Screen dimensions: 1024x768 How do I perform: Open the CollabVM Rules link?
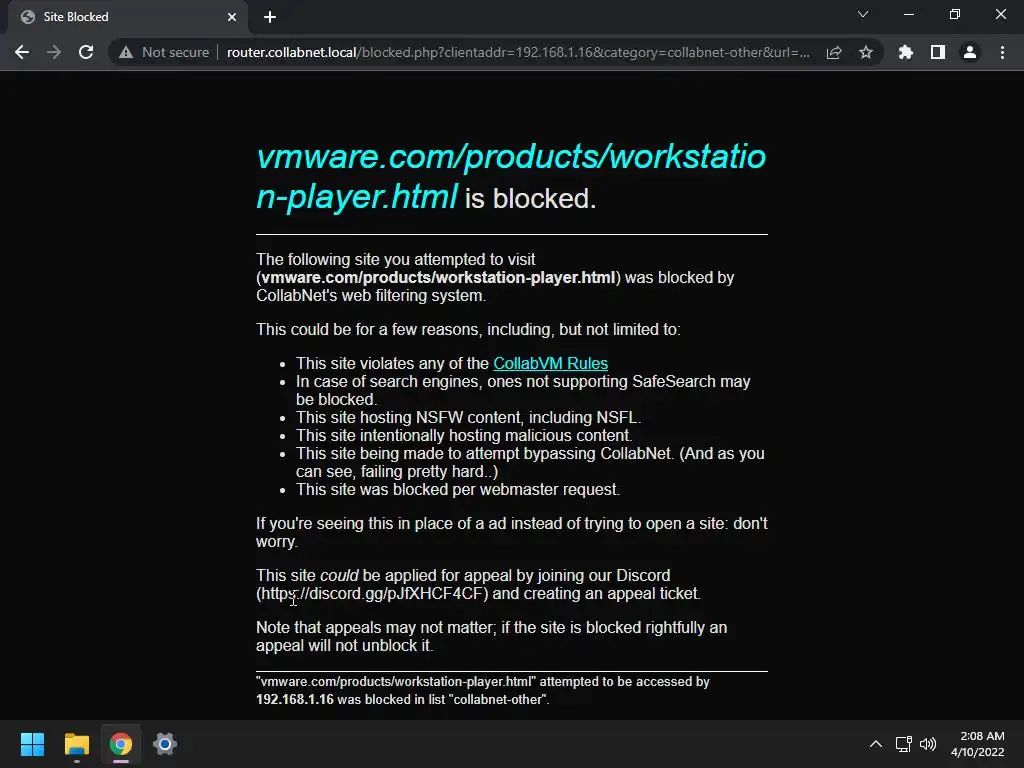pyautogui.click(x=551, y=363)
